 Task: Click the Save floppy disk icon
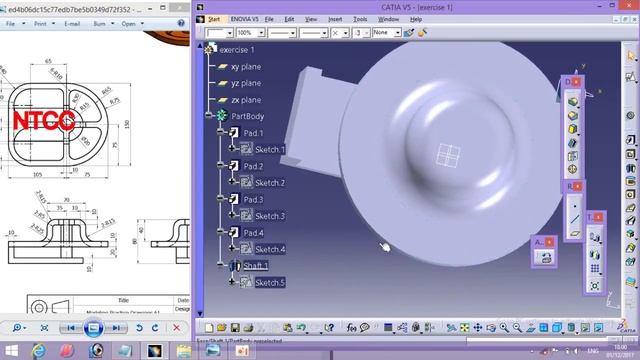coord(235,328)
